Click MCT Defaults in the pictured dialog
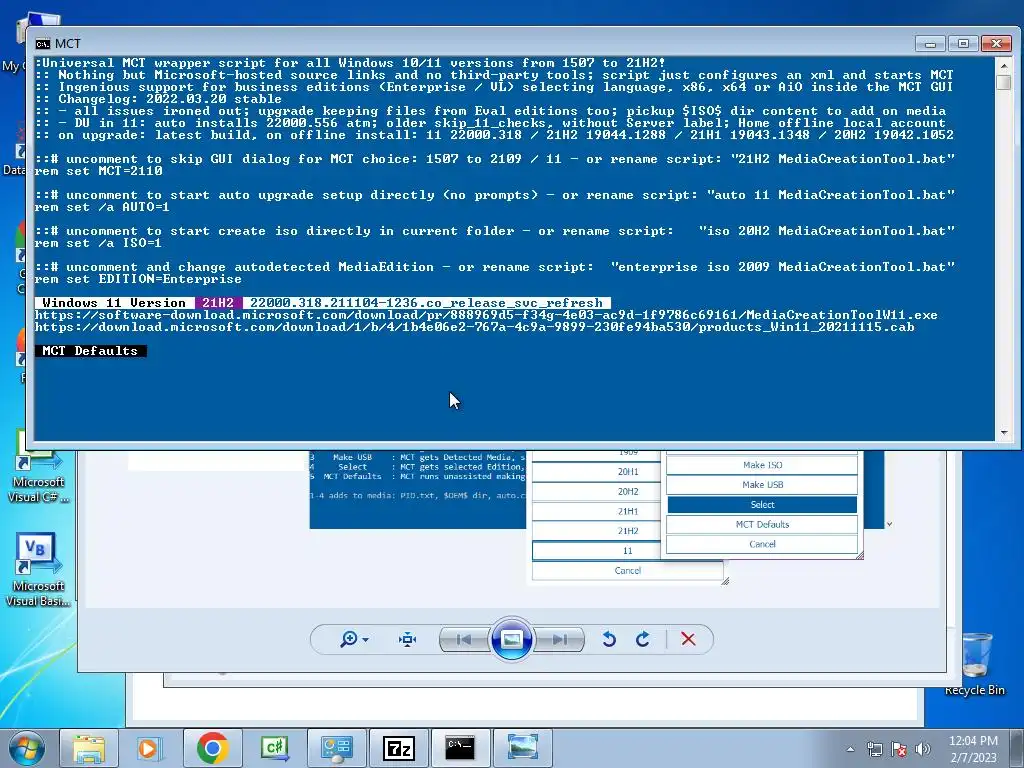 point(762,524)
